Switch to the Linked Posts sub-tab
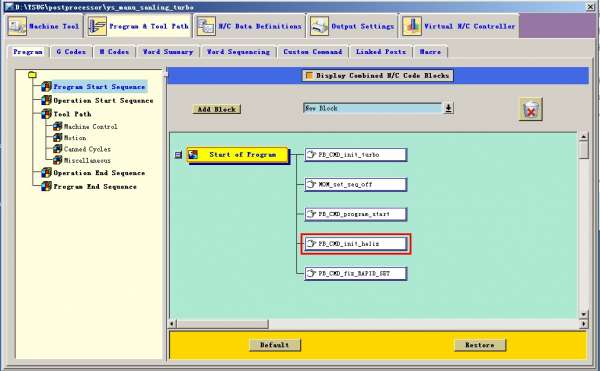This screenshot has height=371, width=600. tap(381, 52)
